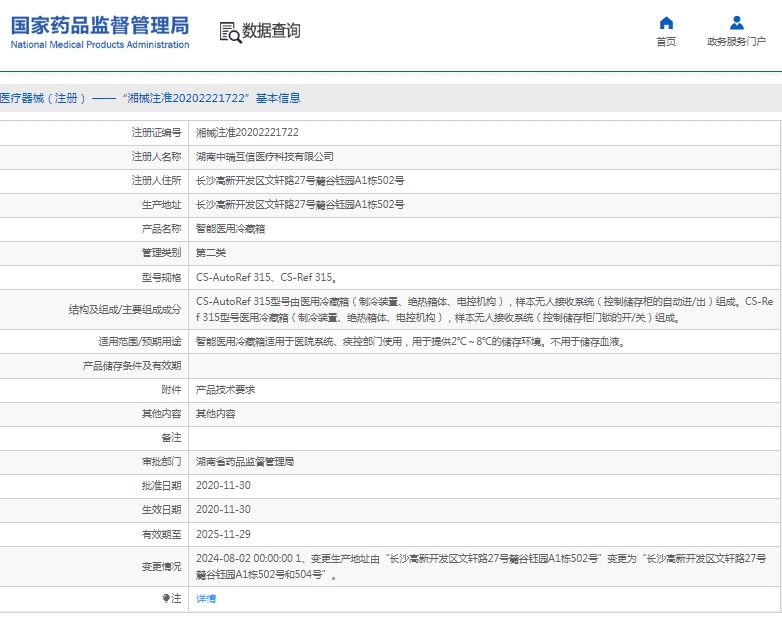This screenshot has height=619, width=782.
Task: Click the 第二类 management category value
Action: [x=211, y=253]
